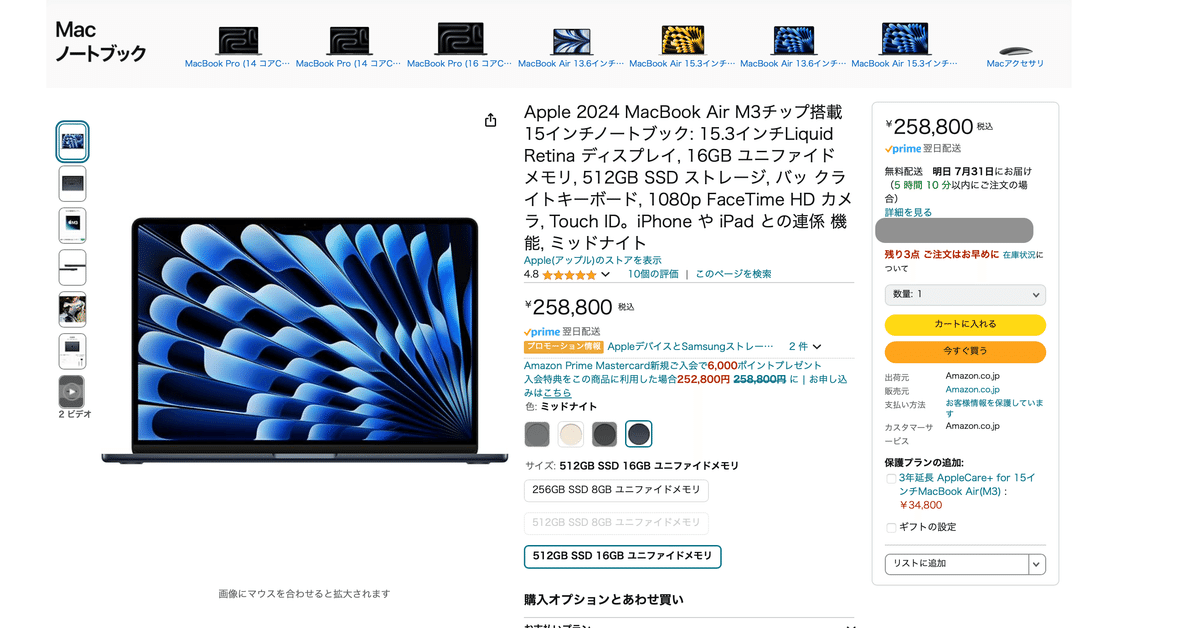Expand the add-to-list dropdown arrow
Screen dimensions: 1200x628
point(1037,564)
